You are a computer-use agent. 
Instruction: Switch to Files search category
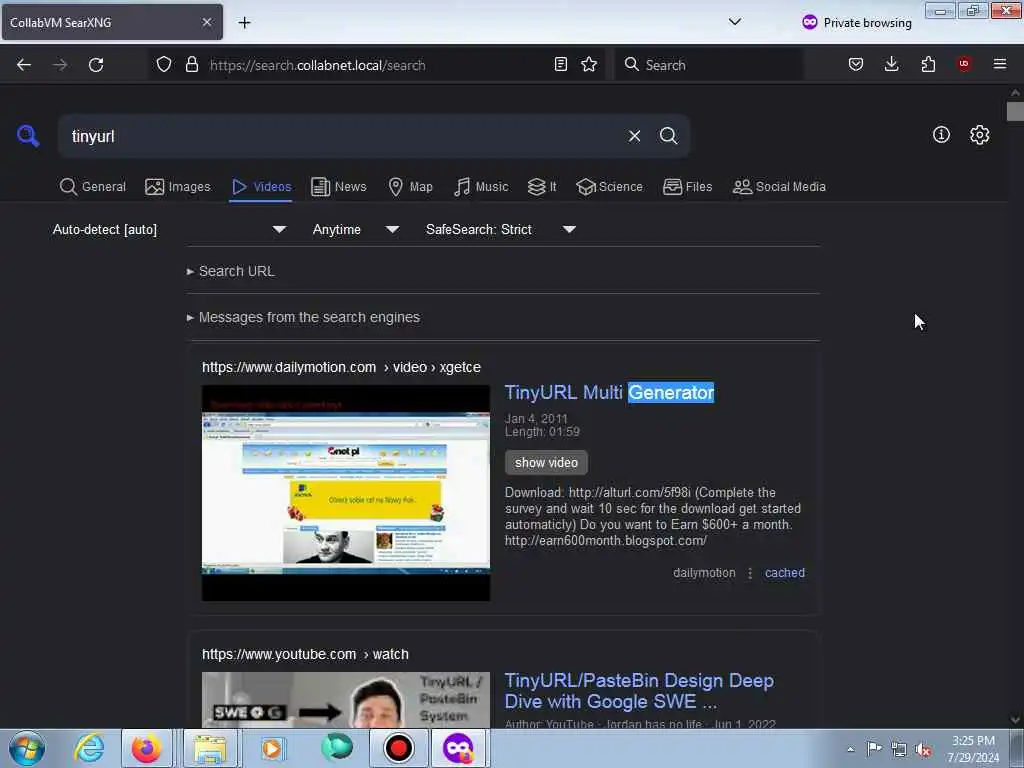coord(688,187)
